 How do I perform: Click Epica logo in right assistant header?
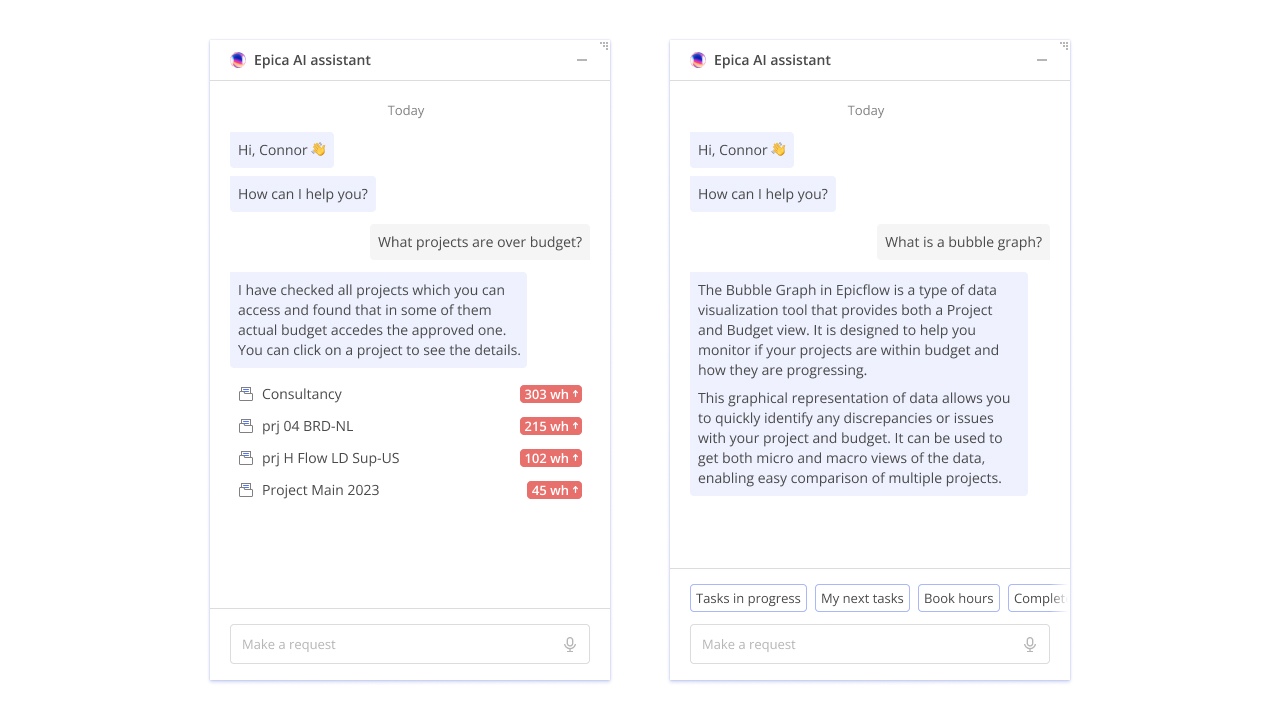coord(698,60)
